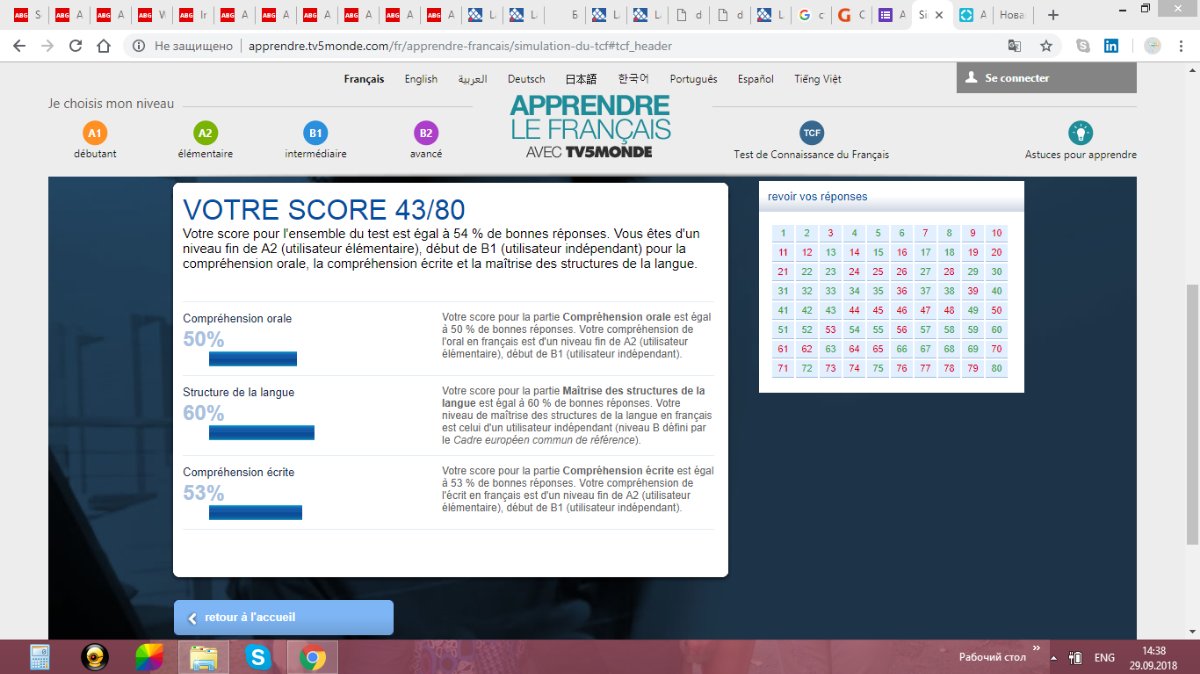Click the Chrome home button
This screenshot has width=1200, height=674.
coord(103,46)
